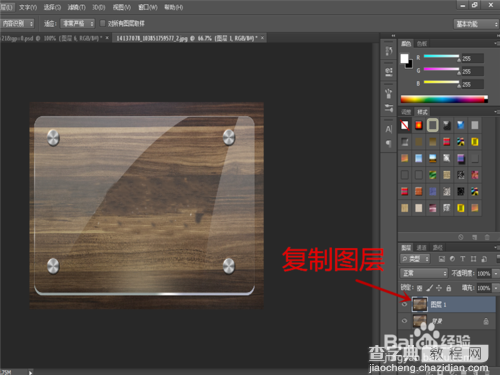The width and height of the screenshot is (500, 375).
Task: Open the 窗口(W) menu
Action: (x=148, y=7)
